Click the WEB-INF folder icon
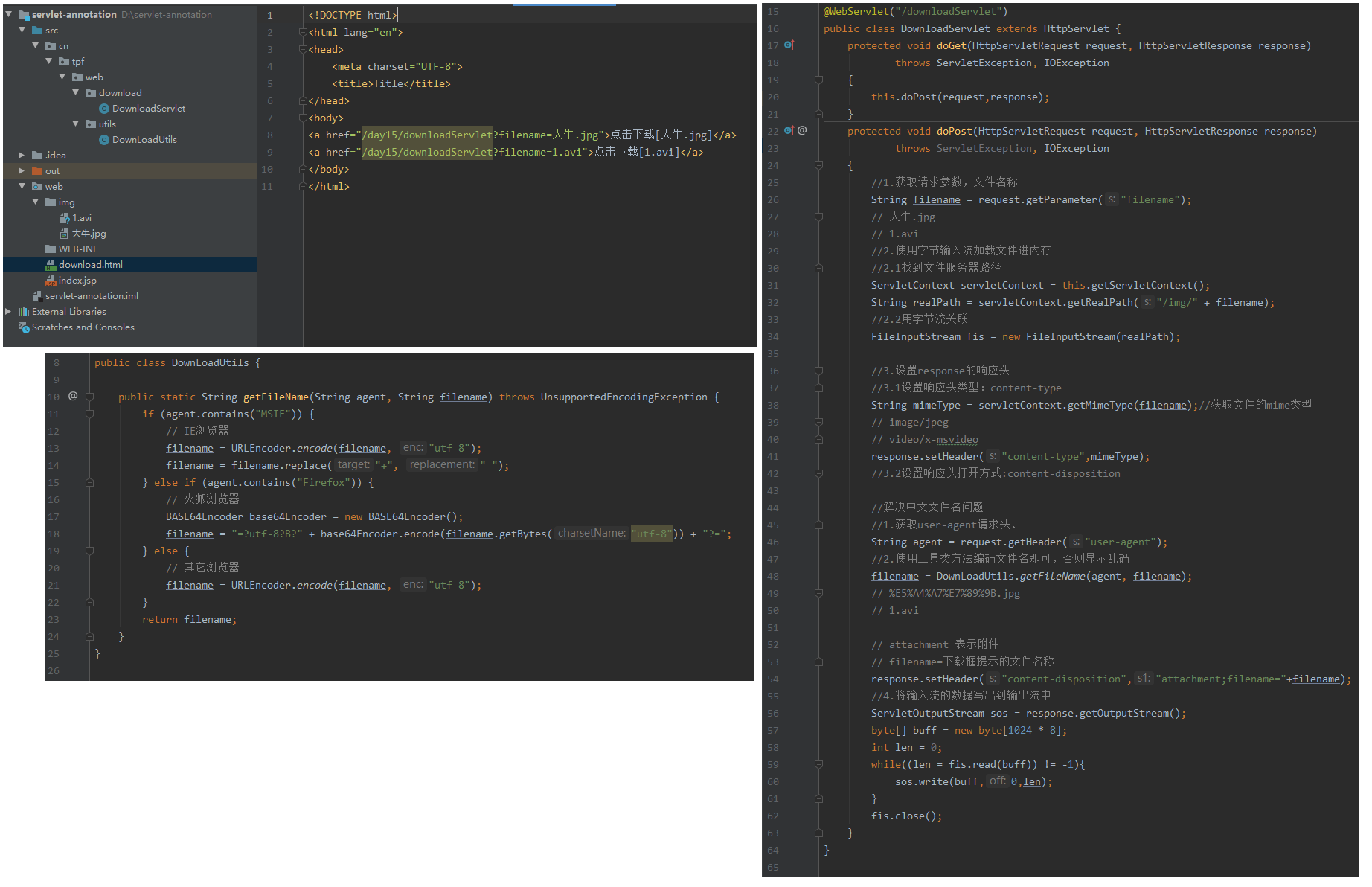The height and width of the screenshot is (887, 1372). pos(51,249)
